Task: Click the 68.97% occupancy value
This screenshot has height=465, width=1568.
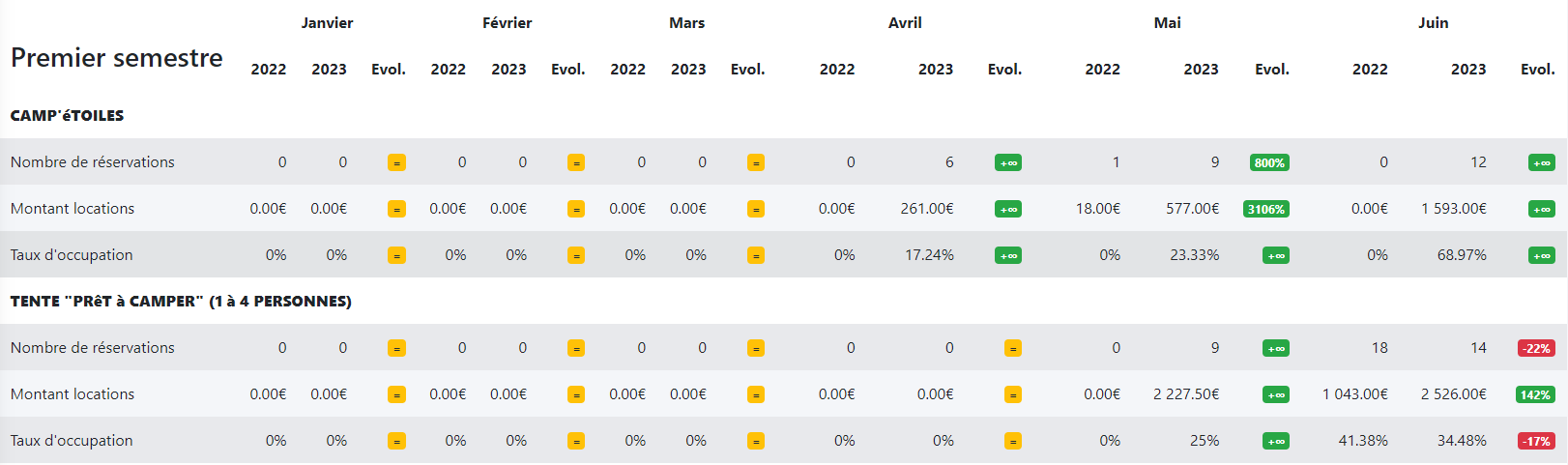Action: coord(1462,255)
